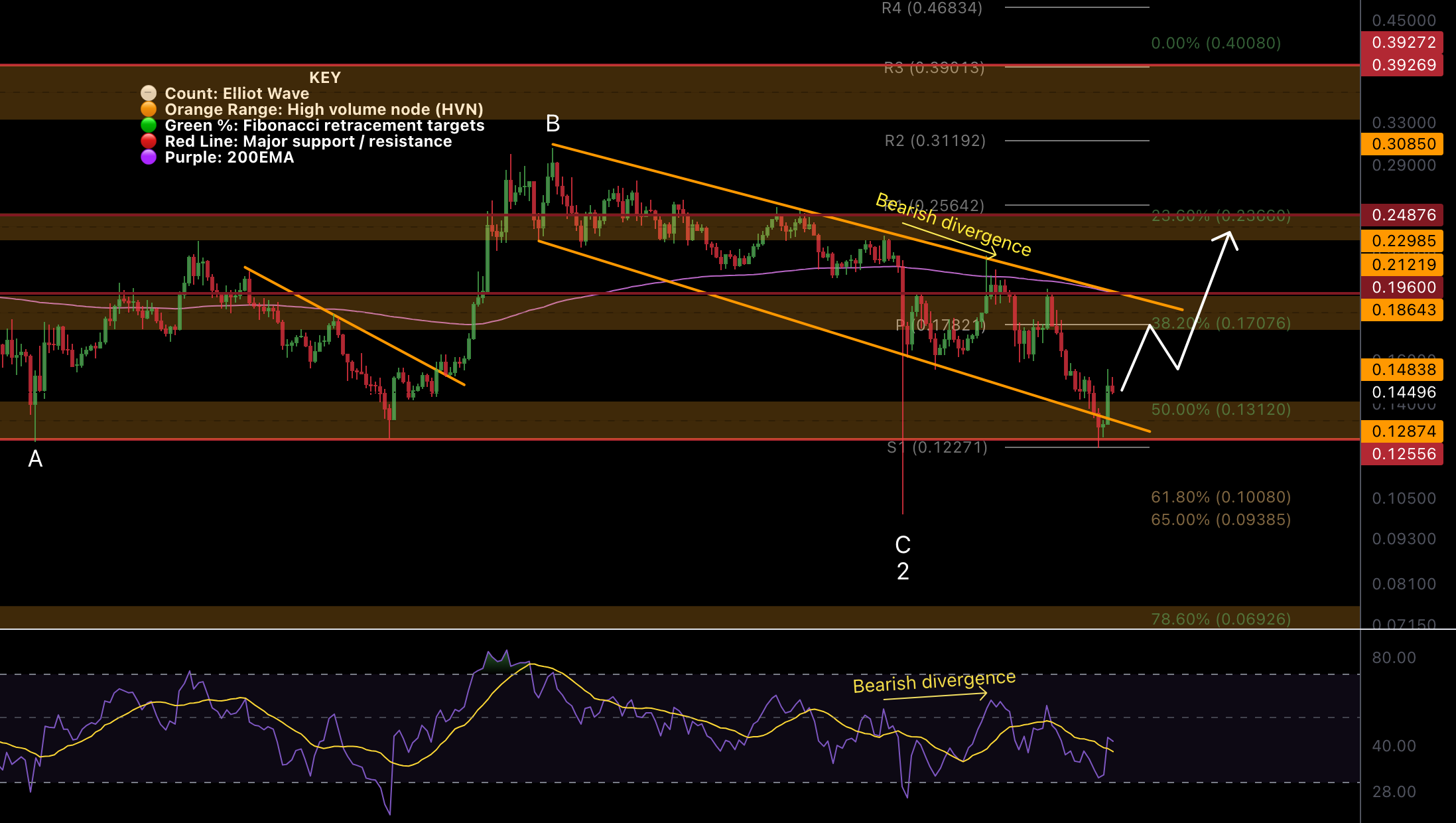Click the orange HVN key circle
Viewport: 1456px width, 823px height.
click(x=149, y=109)
